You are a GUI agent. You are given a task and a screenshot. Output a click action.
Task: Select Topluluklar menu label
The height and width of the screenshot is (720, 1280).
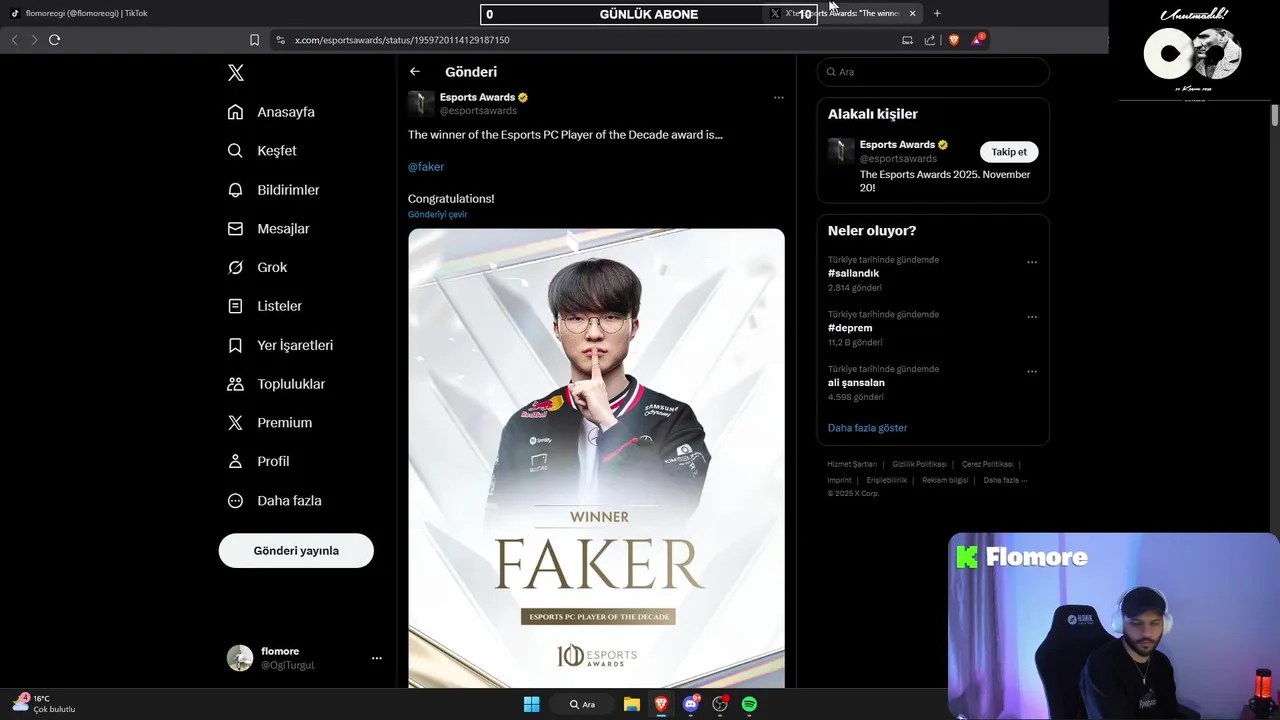(x=291, y=384)
